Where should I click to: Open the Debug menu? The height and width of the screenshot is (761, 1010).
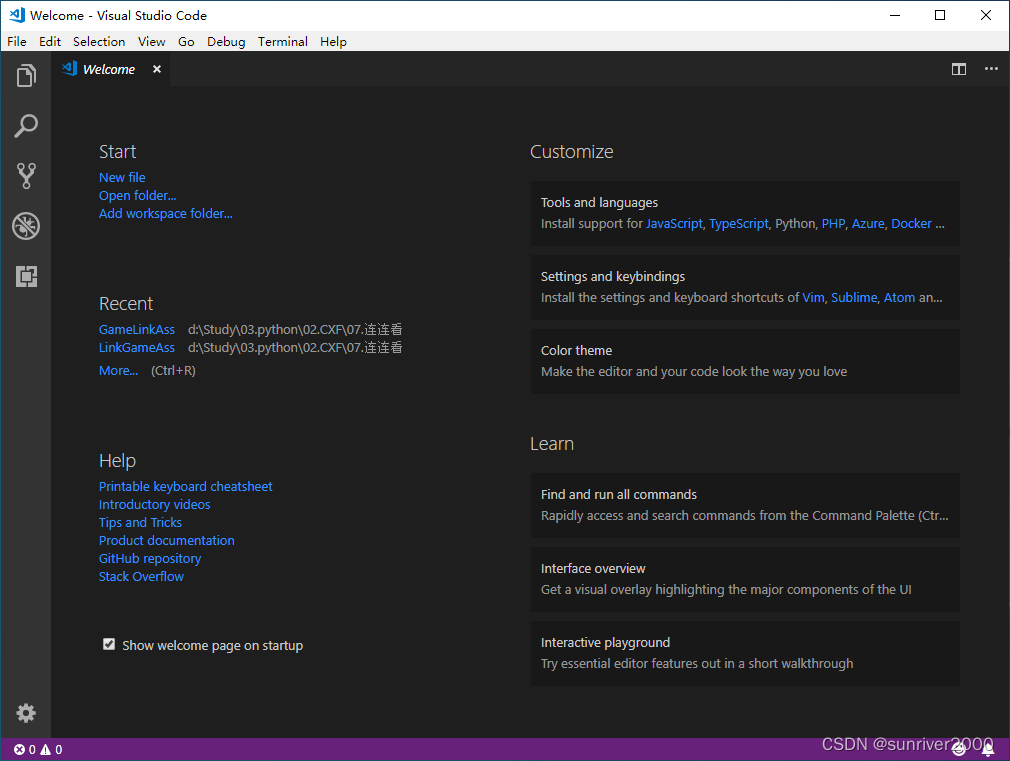[226, 41]
